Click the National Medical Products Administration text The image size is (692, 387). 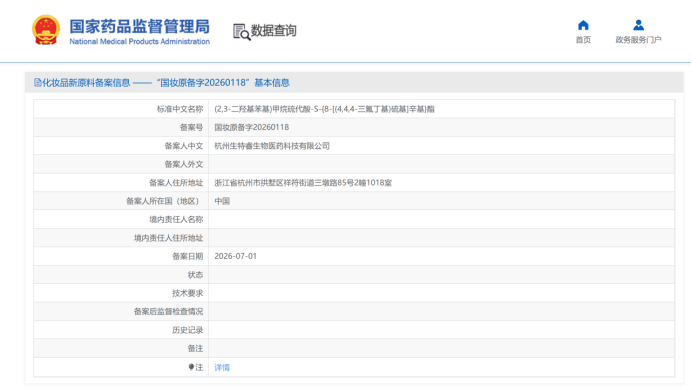point(139,41)
